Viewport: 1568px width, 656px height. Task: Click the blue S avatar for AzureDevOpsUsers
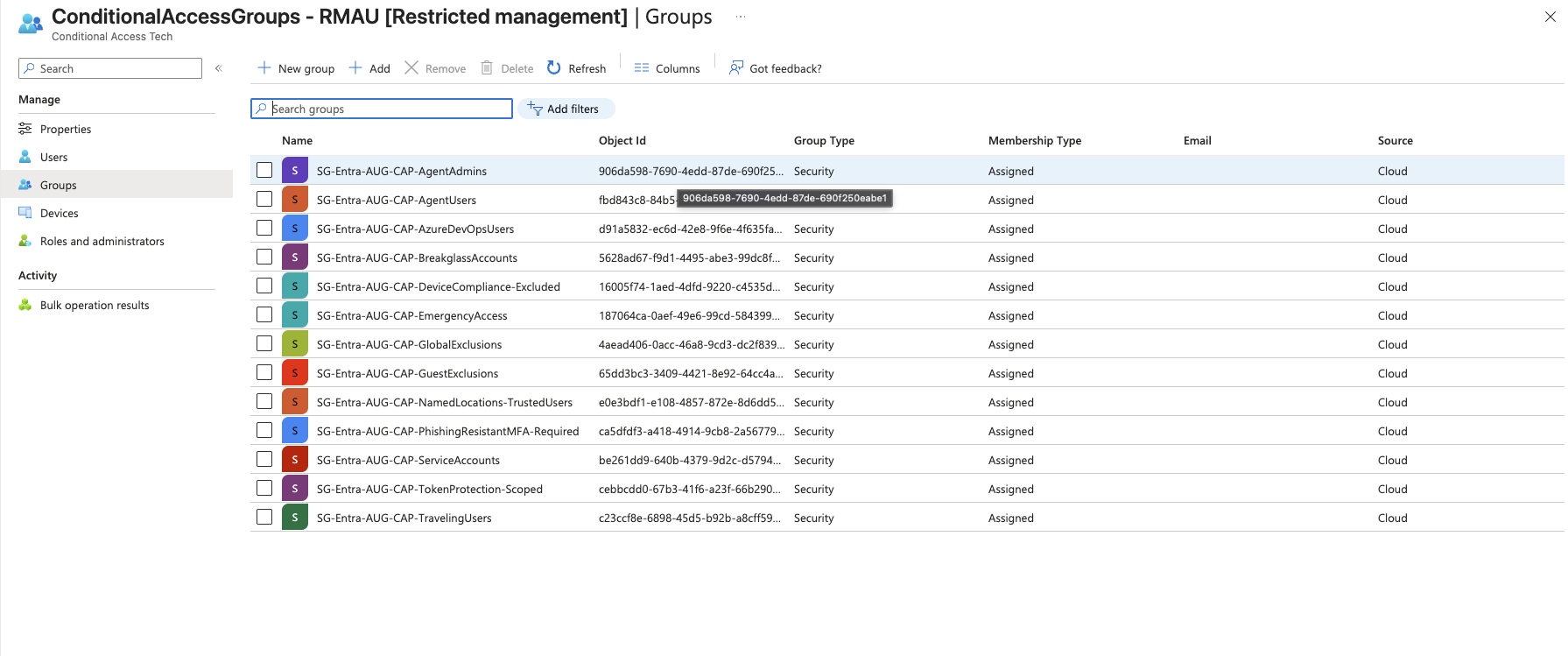point(295,229)
